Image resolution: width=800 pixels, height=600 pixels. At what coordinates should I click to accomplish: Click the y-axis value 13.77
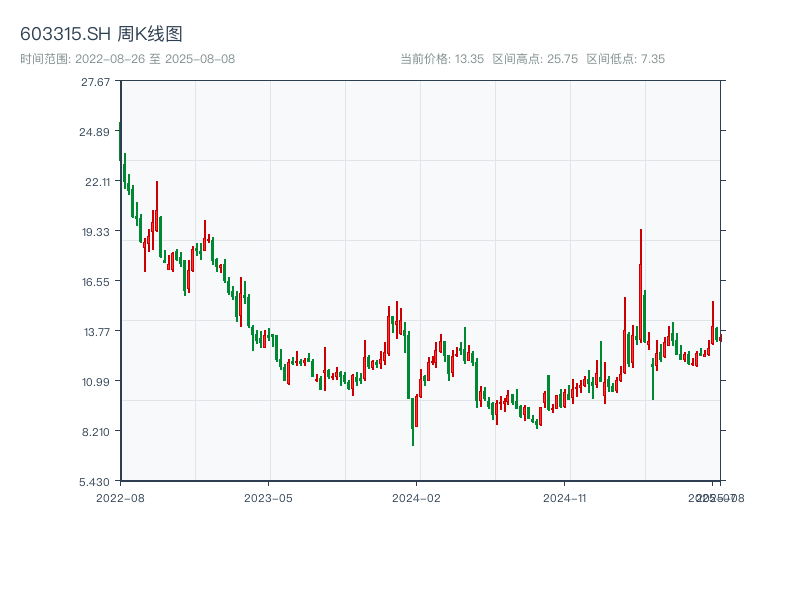point(97,332)
